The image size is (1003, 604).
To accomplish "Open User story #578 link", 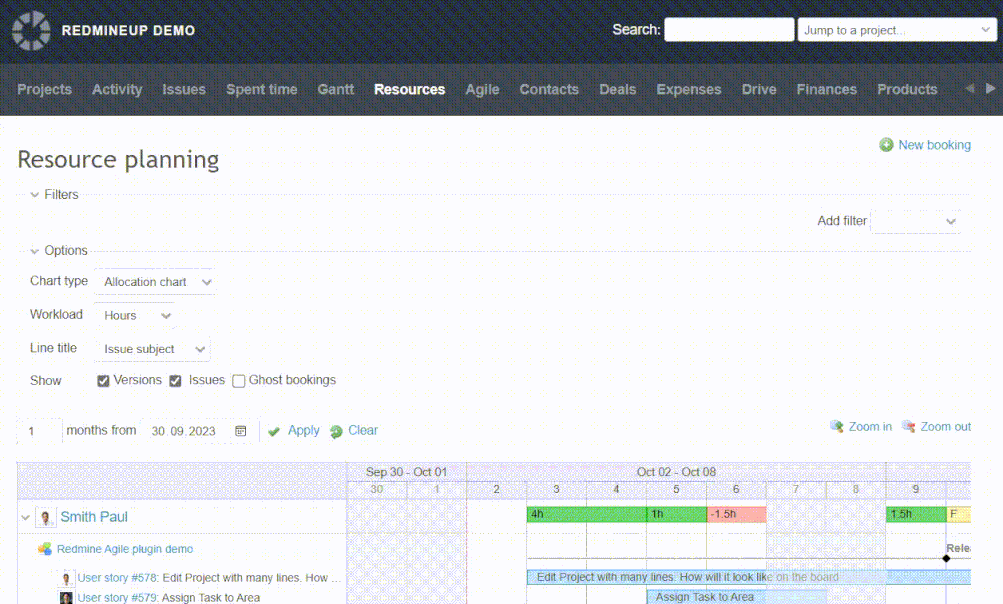I will [x=117, y=578].
